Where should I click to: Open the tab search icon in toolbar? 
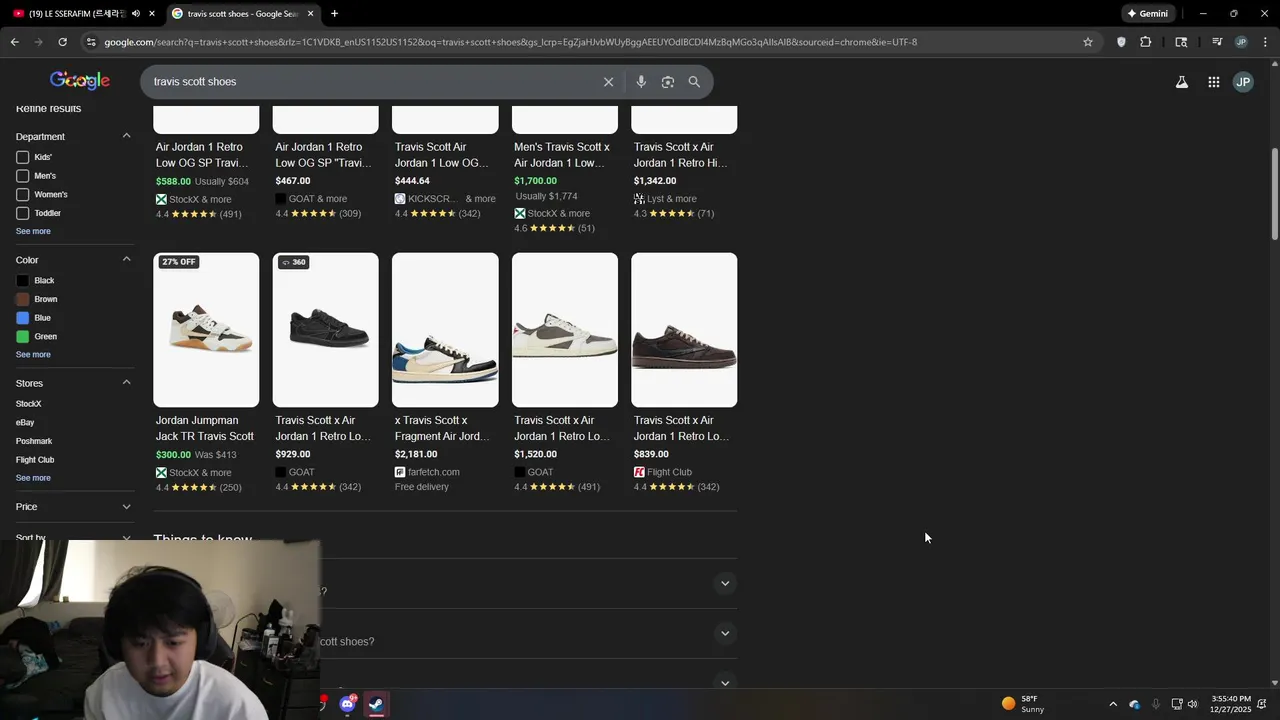tap(1181, 42)
